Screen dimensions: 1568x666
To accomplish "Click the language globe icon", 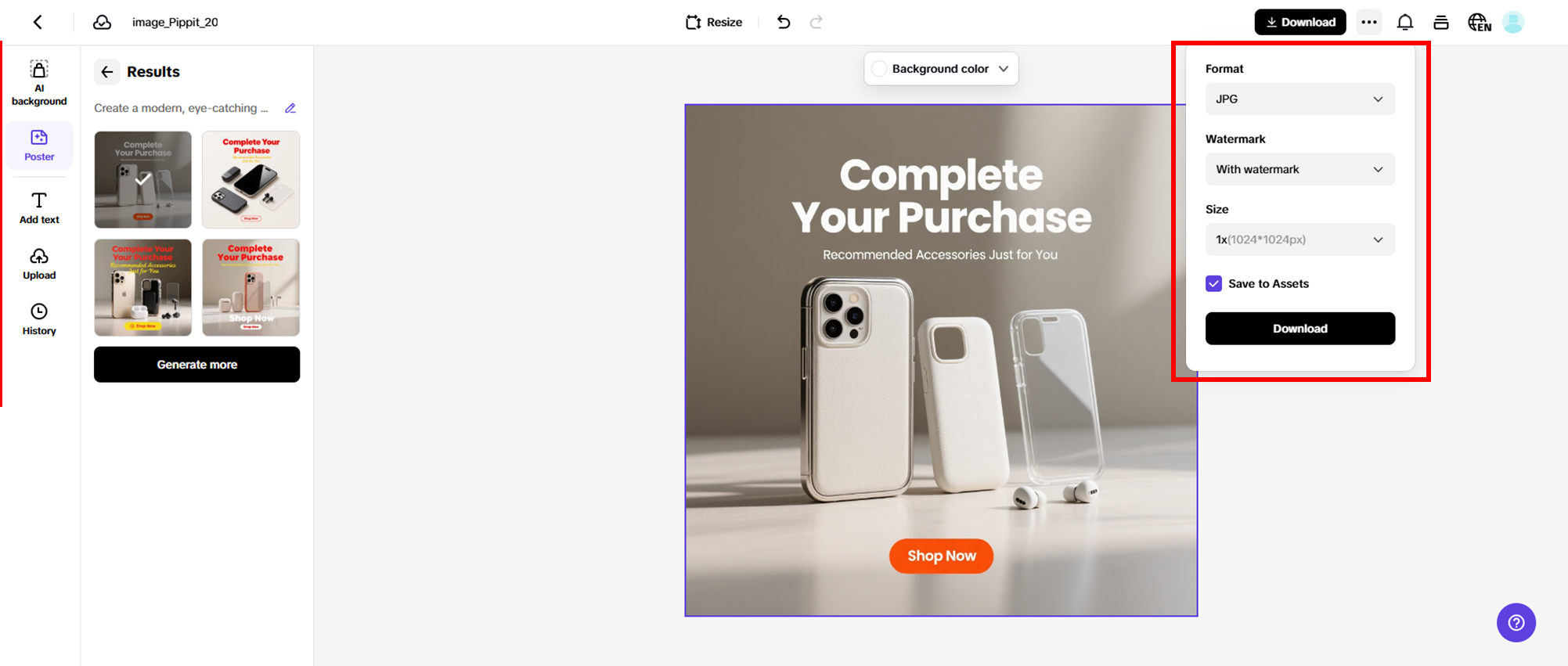I will point(1479,23).
